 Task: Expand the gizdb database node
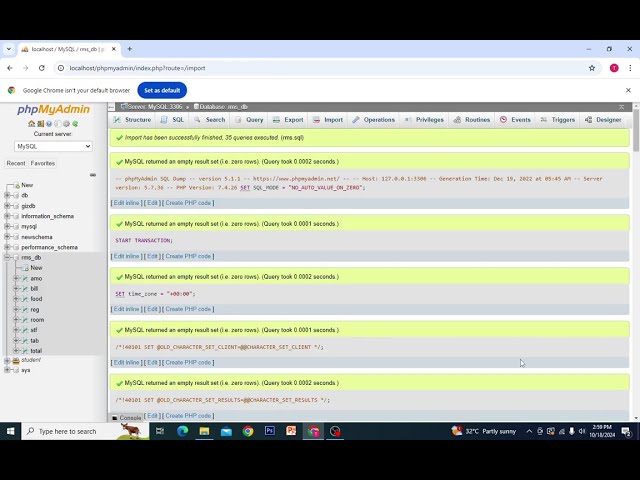[x=7, y=206]
